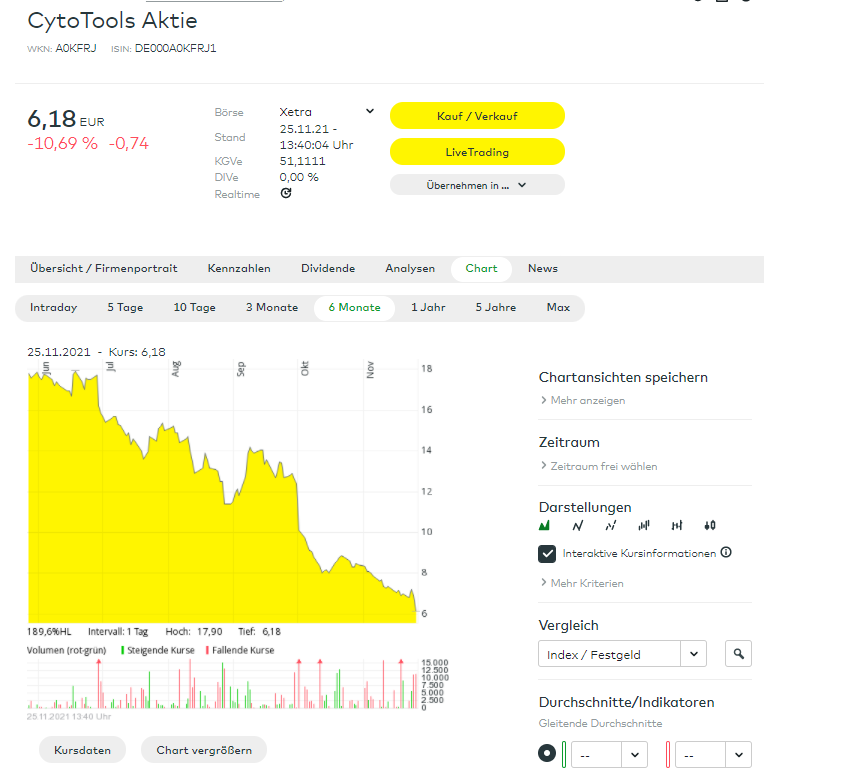
Task: Select the 5 Jahre time range
Action: (496, 308)
